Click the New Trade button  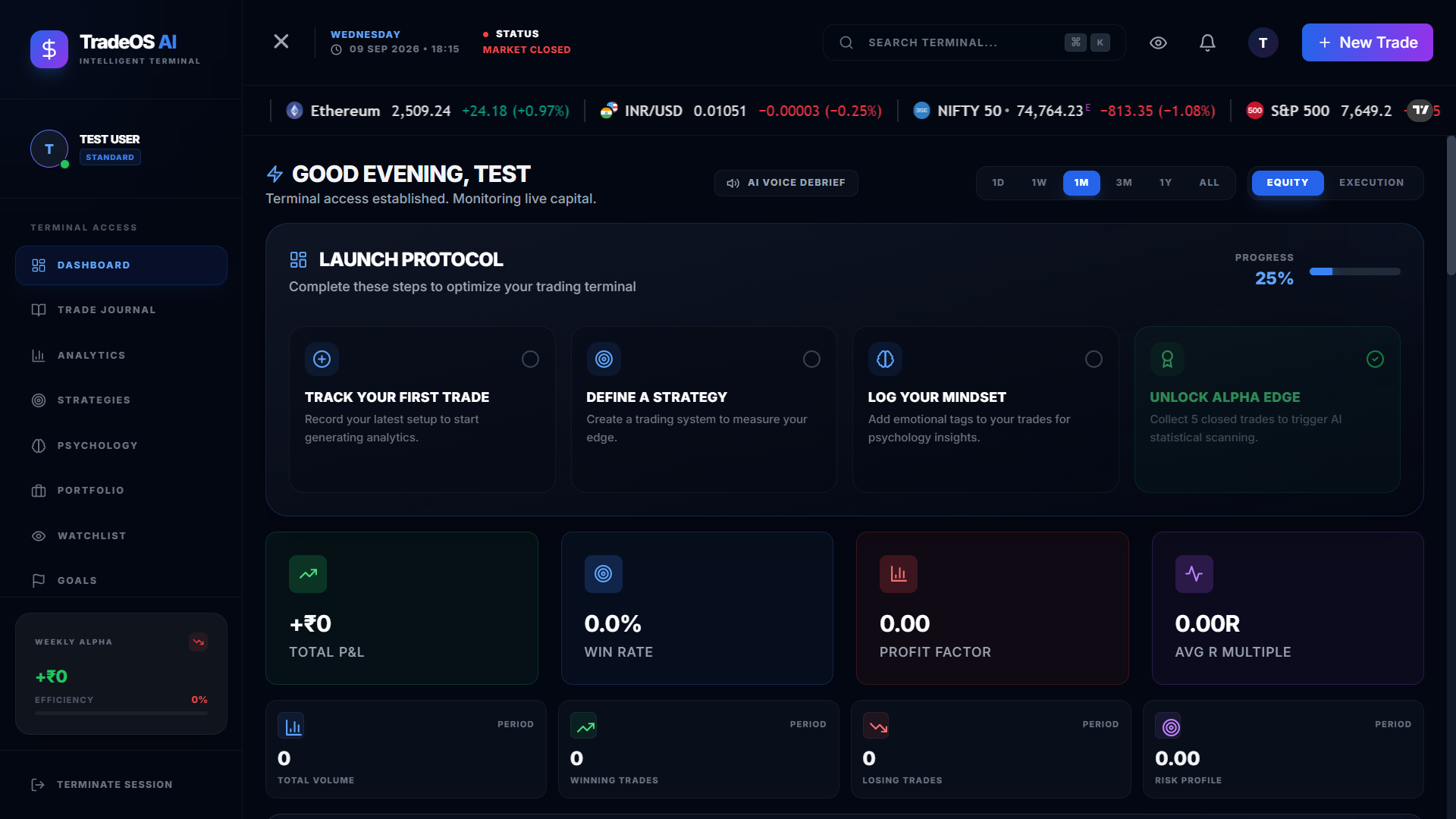point(1367,42)
